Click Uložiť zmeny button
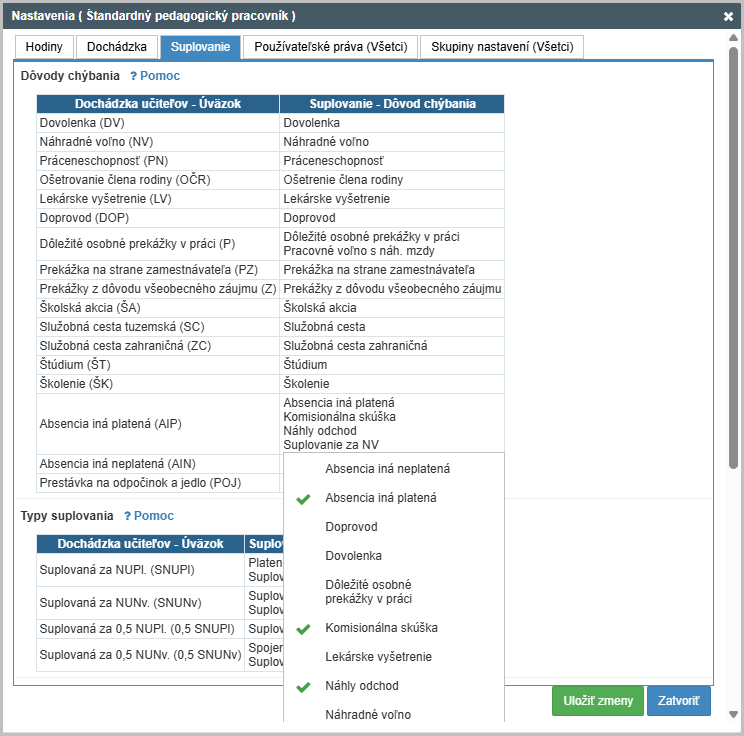The width and height of the screenshot is (744, 736). [x=598, y=701]
